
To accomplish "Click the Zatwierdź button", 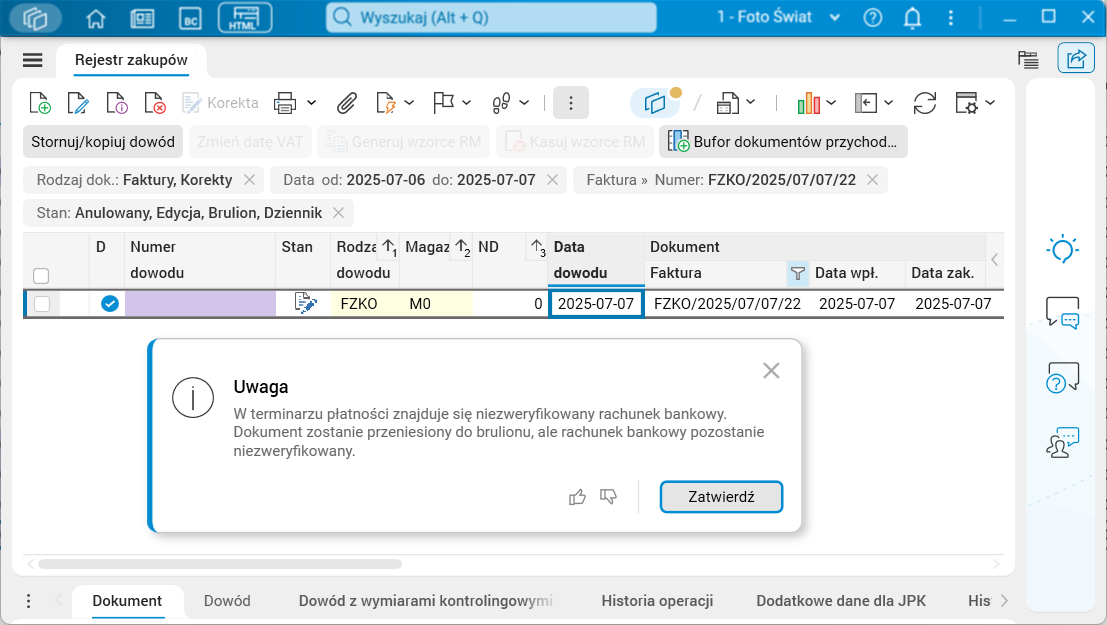I will 721,497.
